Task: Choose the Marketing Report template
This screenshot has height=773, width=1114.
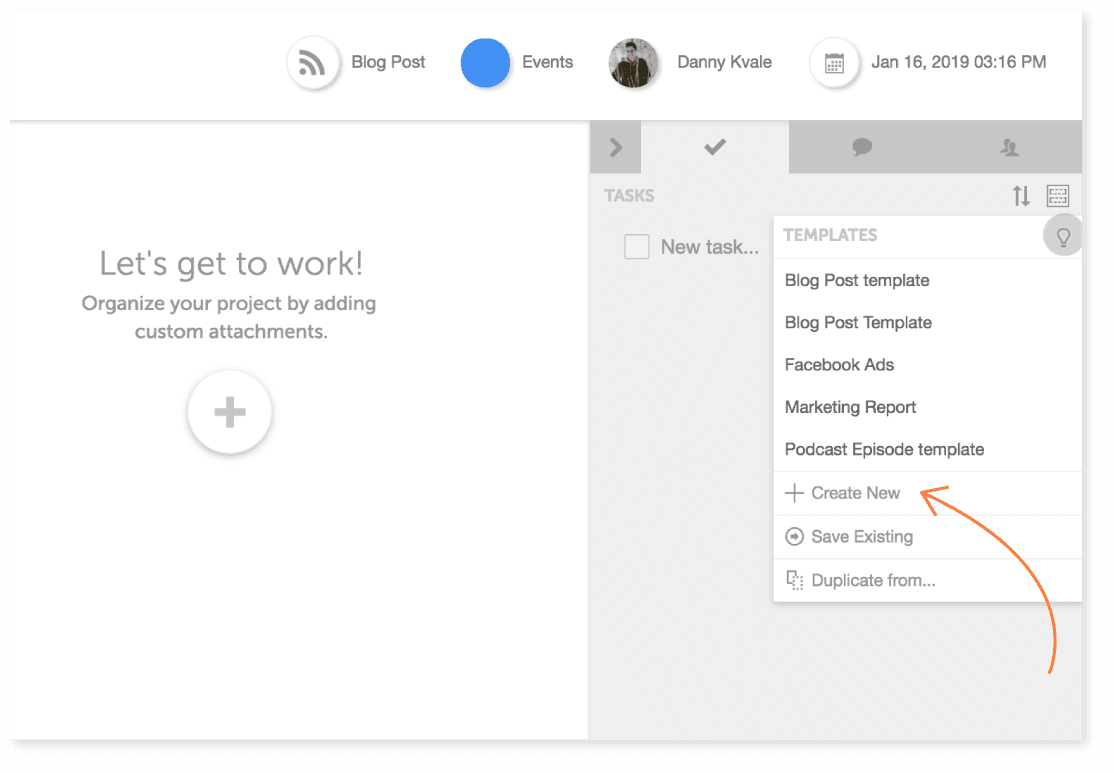Action: tap(927, 407)
